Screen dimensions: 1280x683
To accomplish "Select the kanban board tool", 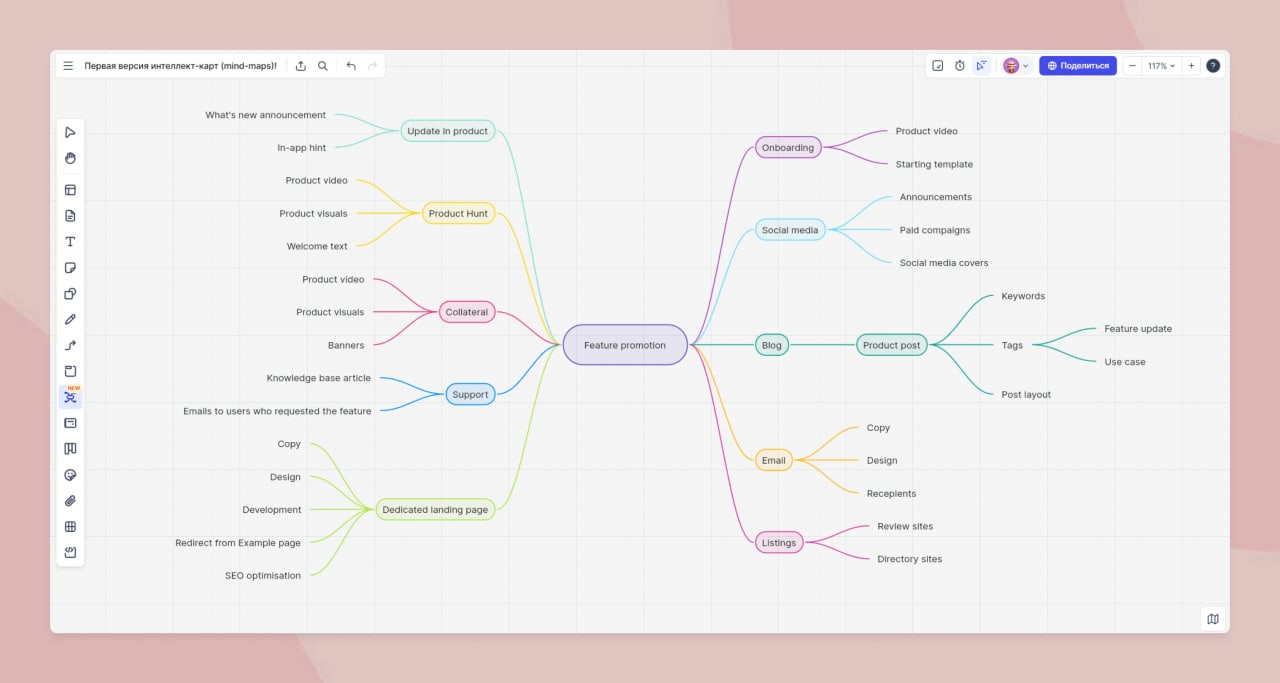I will click(70, 449).
